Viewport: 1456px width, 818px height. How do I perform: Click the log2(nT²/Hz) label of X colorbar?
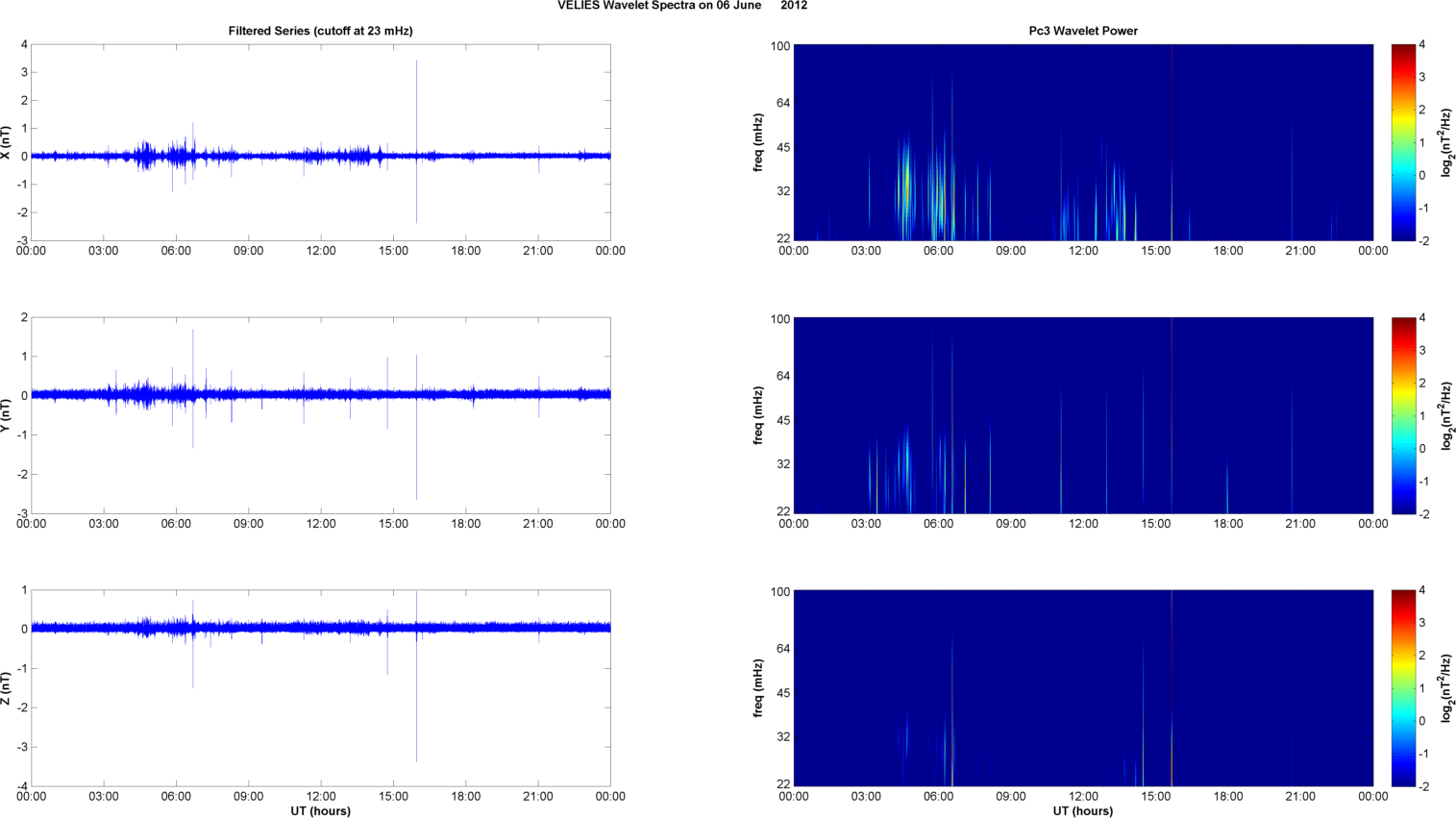(1446, 142)
